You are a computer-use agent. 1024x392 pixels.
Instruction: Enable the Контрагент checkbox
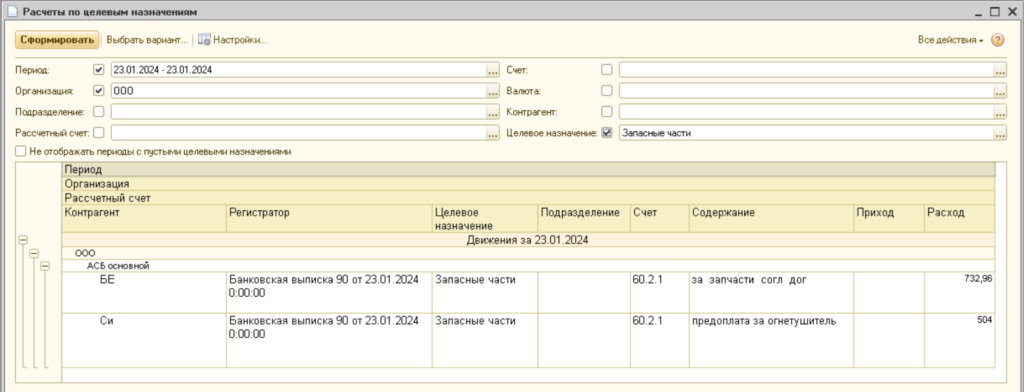click(607, 112)
